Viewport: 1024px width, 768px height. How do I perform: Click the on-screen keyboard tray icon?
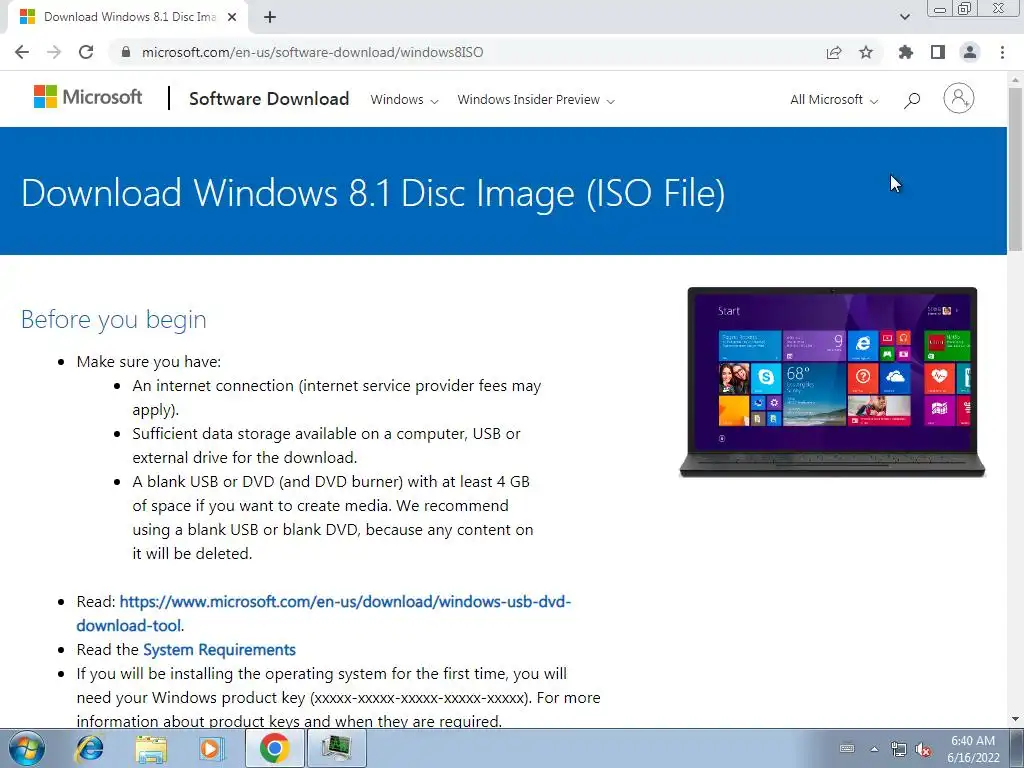846,748
